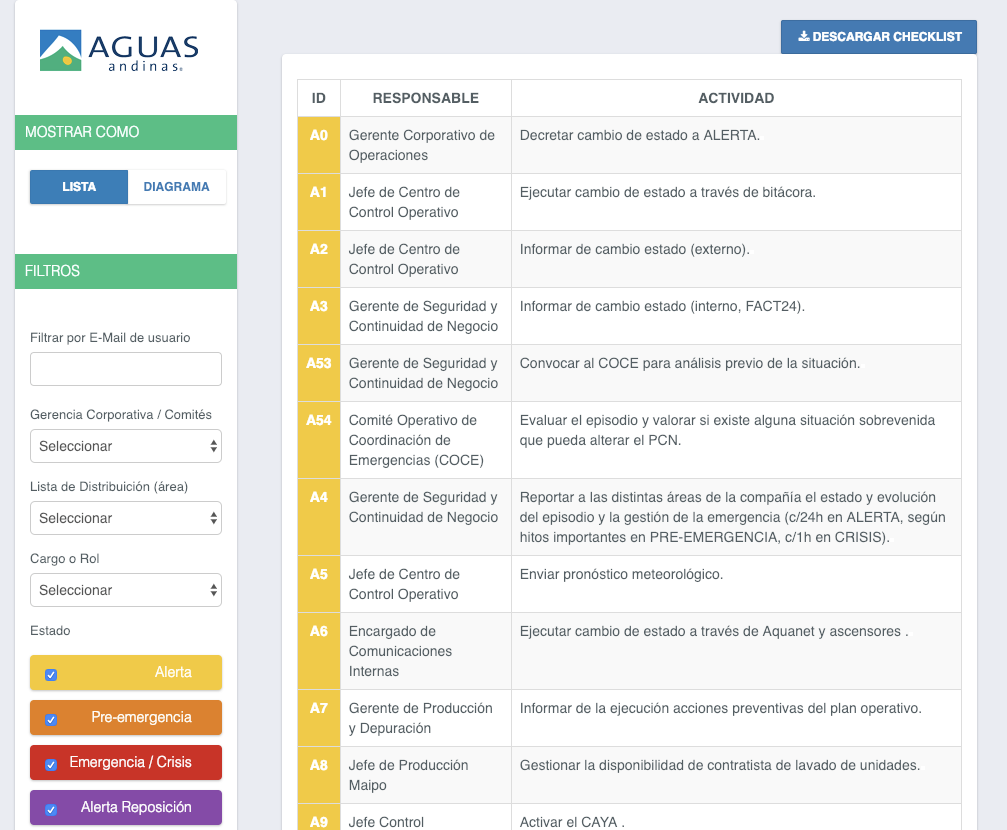Click the Estado label

[50, 631]
